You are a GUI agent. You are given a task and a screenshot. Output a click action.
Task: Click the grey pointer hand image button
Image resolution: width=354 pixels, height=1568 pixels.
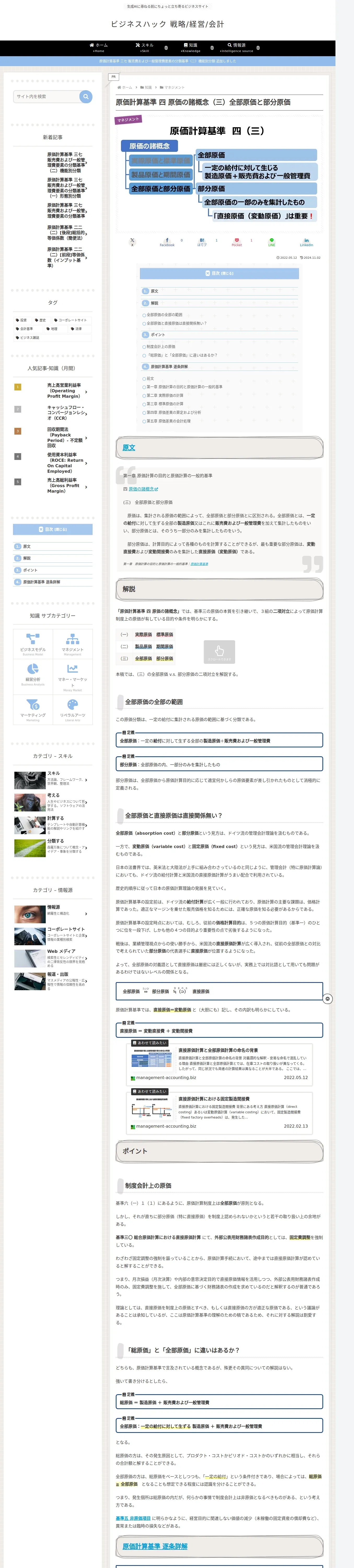tap(219, 652)
